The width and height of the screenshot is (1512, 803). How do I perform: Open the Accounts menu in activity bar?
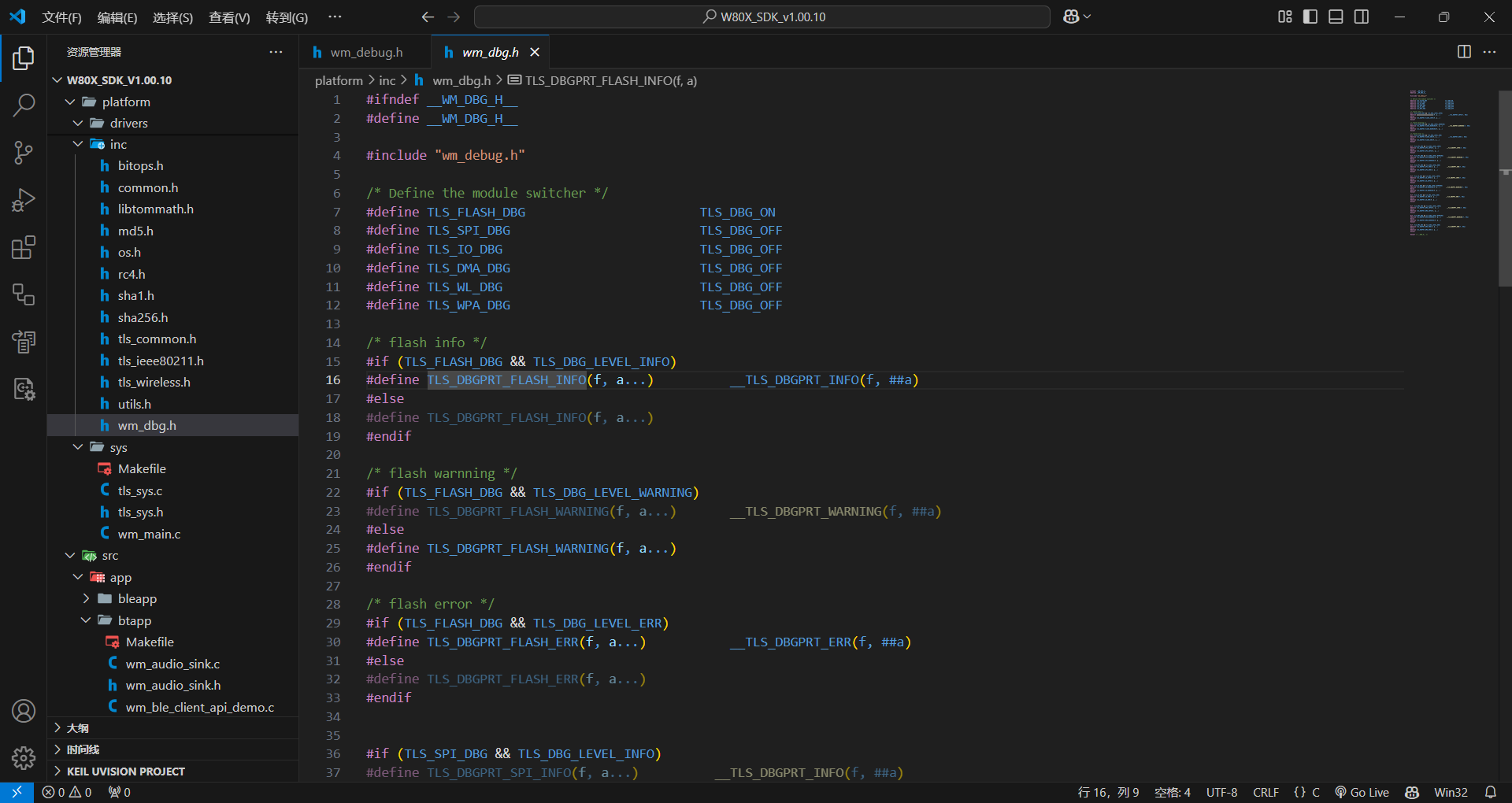pyautogui.click(x=24, y=711)
